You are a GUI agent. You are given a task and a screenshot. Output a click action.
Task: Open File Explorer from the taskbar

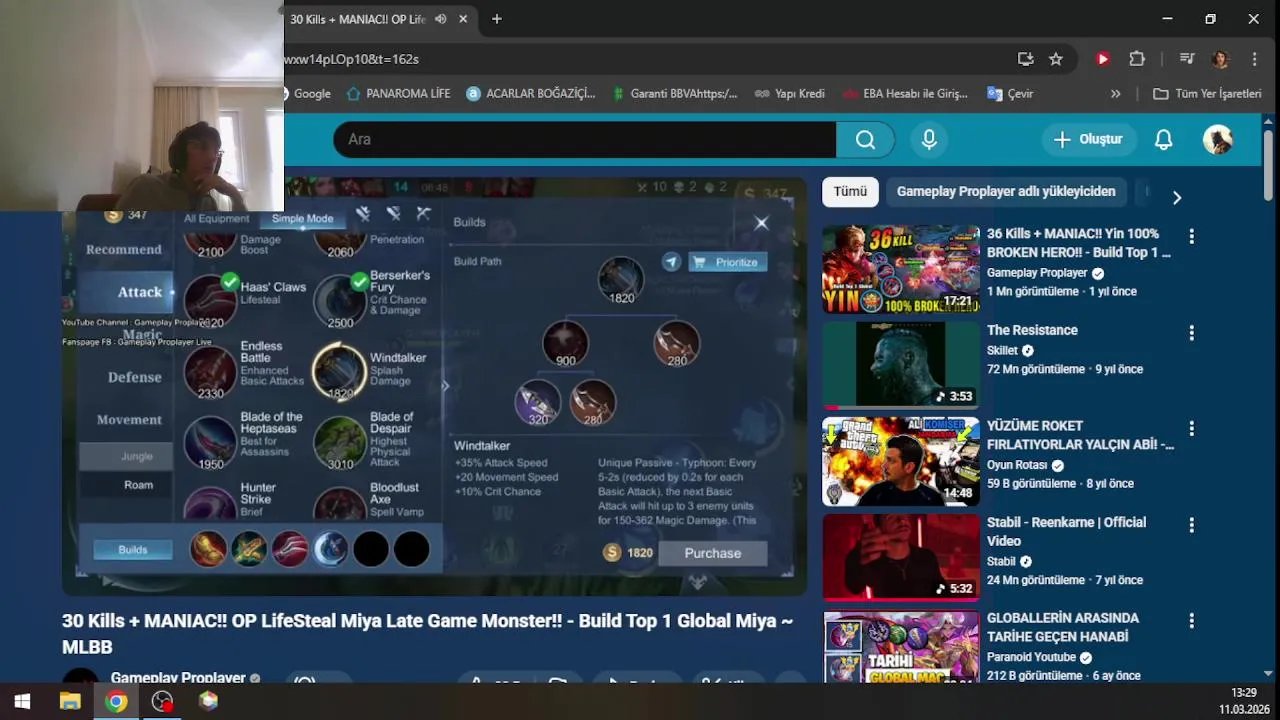click(x=69, y=702)
